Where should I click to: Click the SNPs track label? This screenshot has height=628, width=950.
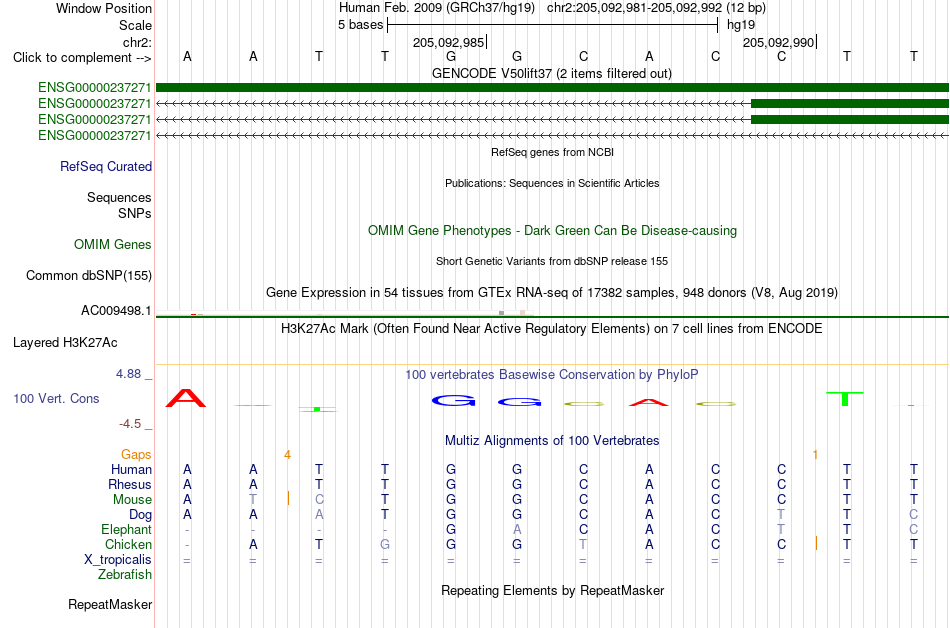tap(135, 213)
